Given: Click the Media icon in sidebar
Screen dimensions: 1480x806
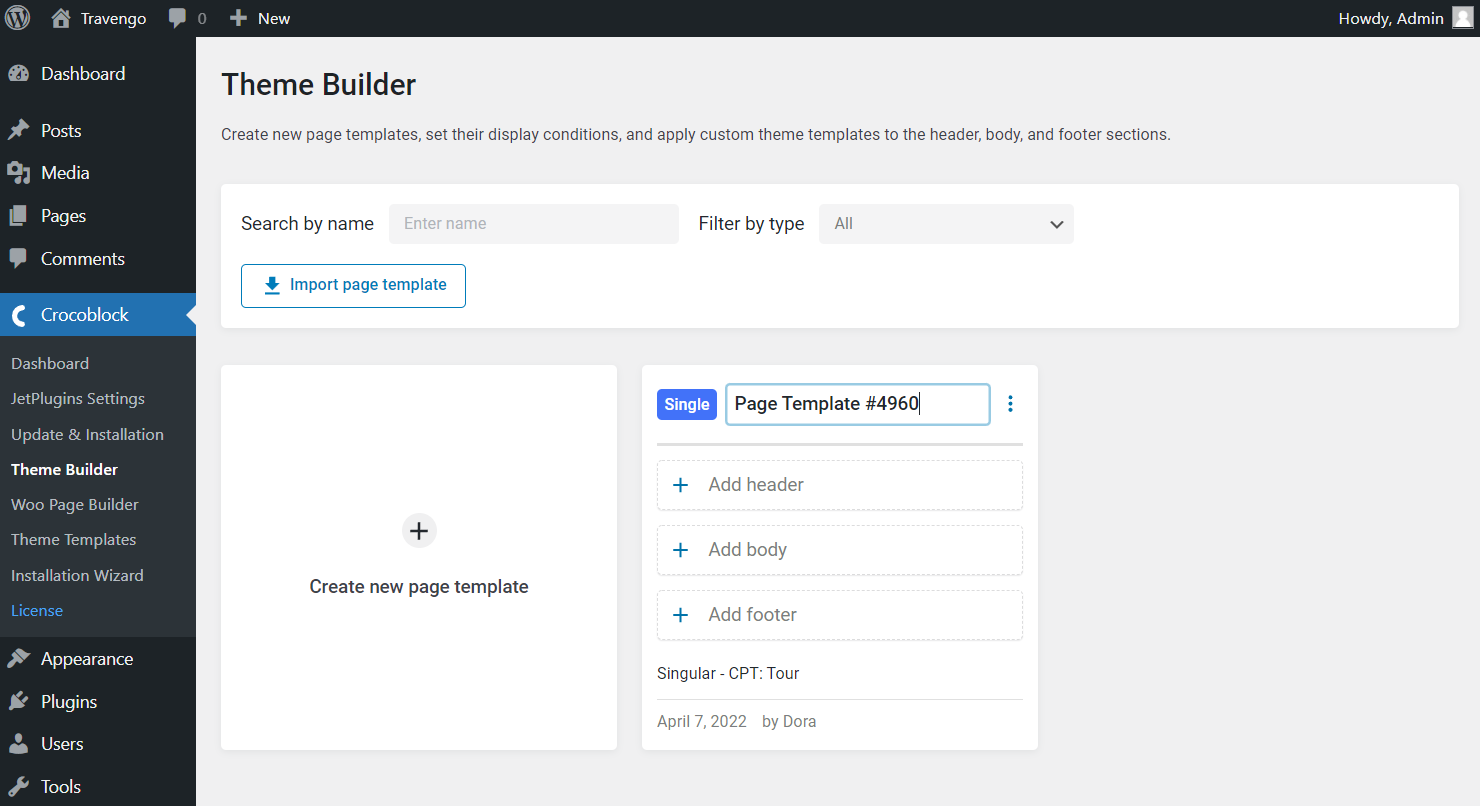Looking at the screenshot, I should click(x=18, y=173).
